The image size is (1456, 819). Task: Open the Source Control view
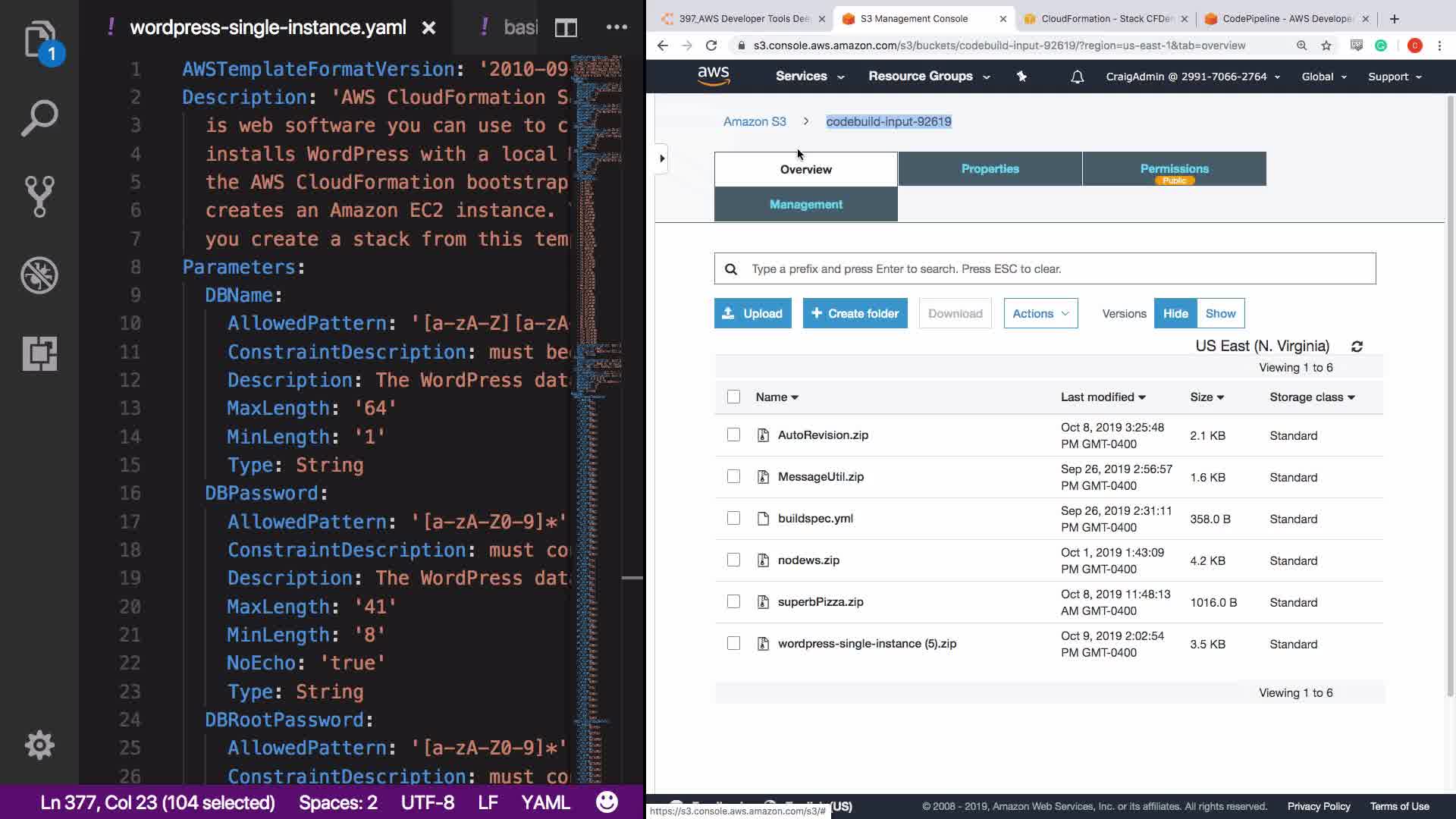click(x=39, y=196)
